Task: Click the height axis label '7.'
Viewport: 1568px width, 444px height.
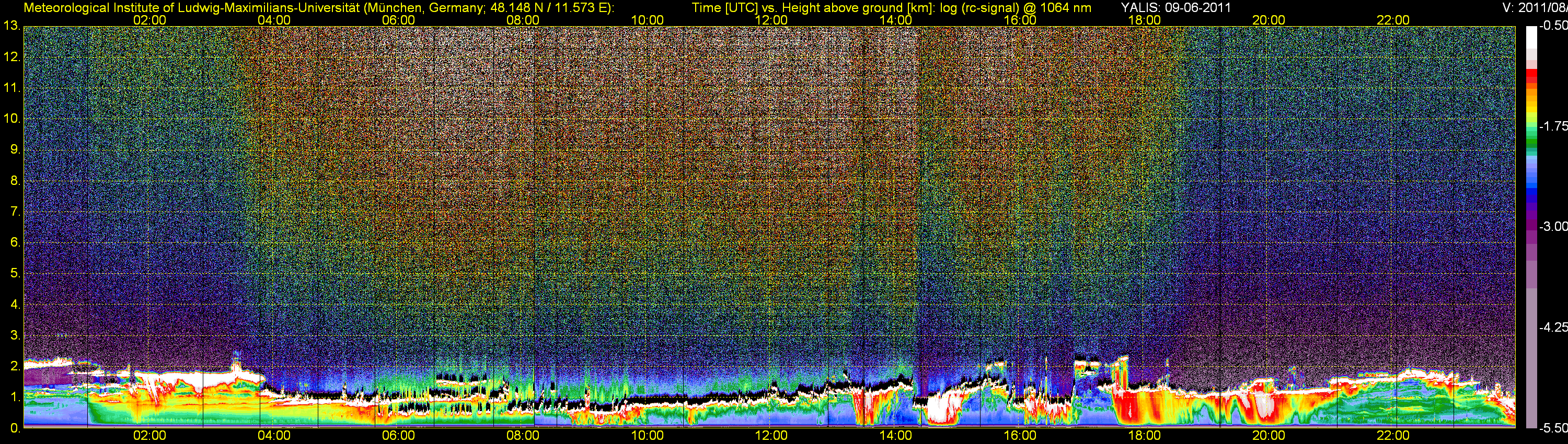Action: [x=15, y=212]
